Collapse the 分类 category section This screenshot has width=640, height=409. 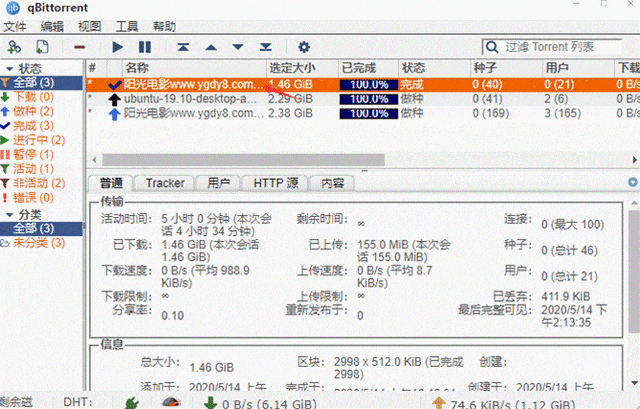click(x=9, y=215)
